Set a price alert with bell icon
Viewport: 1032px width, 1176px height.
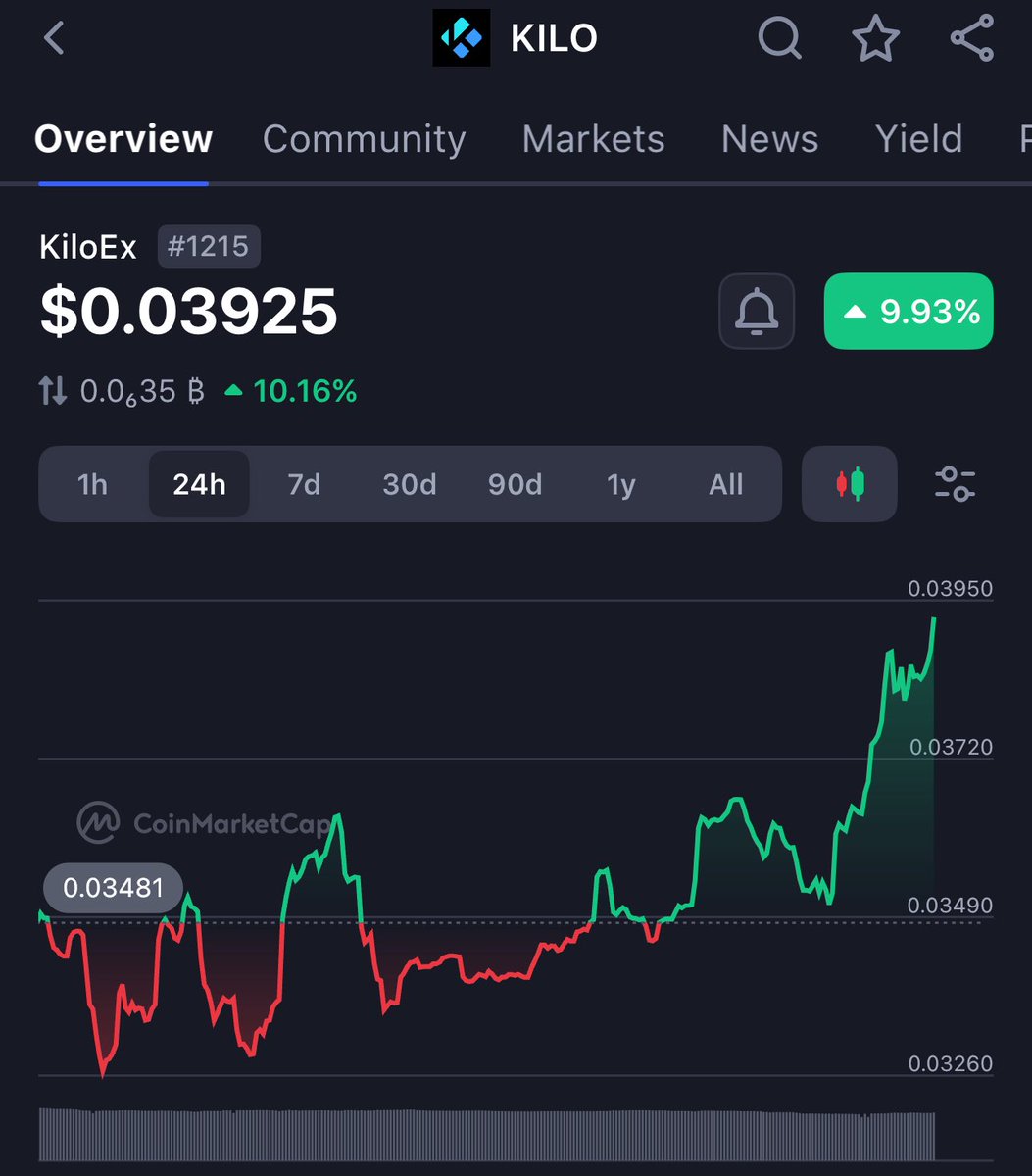click(x=757, y=311)
